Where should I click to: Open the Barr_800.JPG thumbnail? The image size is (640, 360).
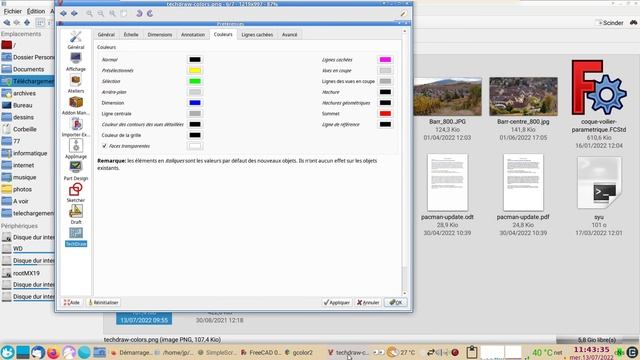tap(447, 97)
